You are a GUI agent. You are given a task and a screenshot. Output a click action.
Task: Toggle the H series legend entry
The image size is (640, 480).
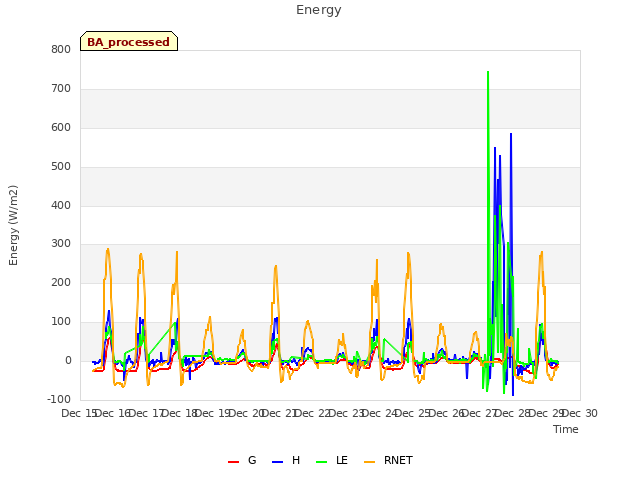point(286,460)
